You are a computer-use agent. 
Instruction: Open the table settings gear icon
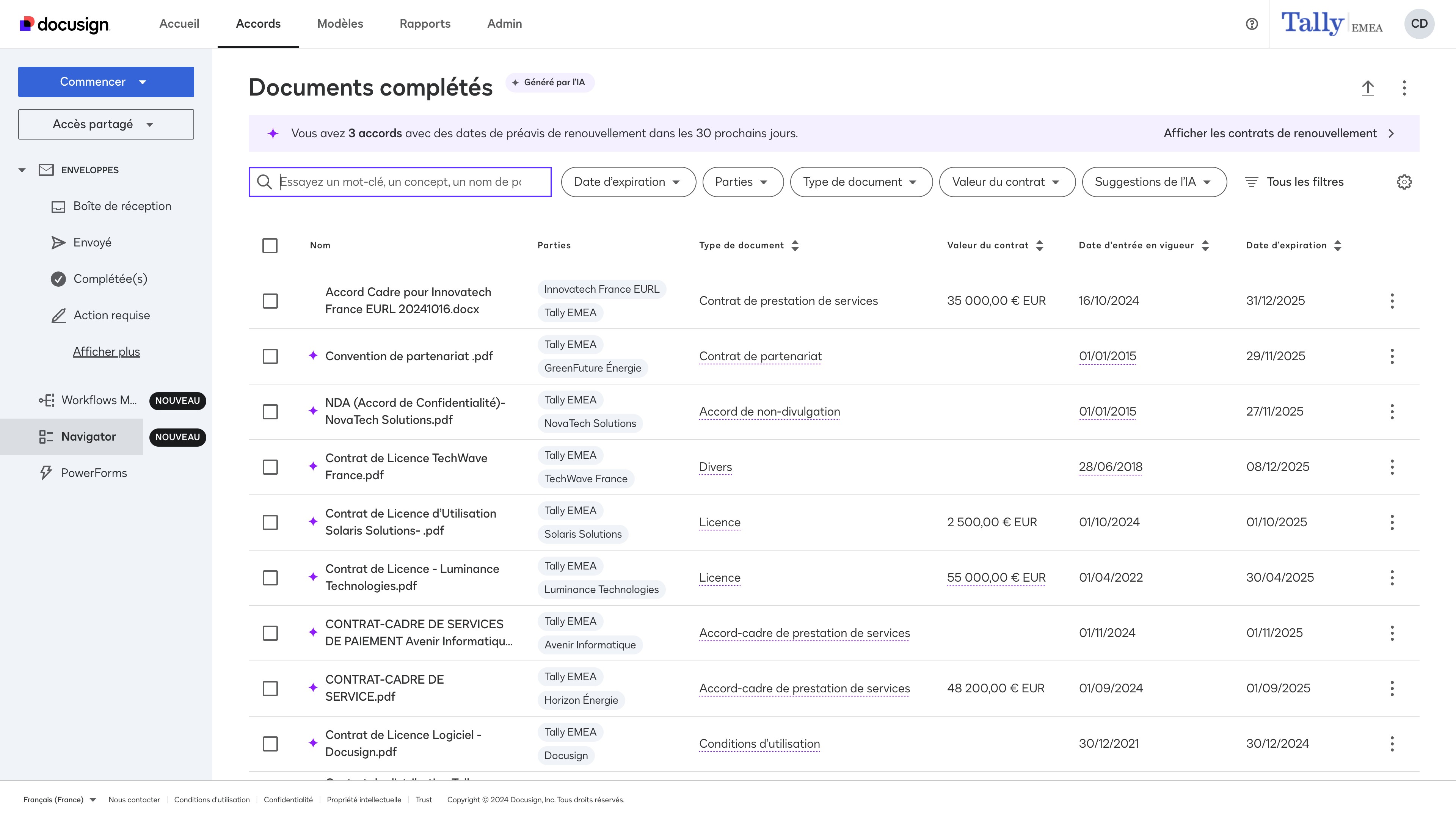(1404, 182)
